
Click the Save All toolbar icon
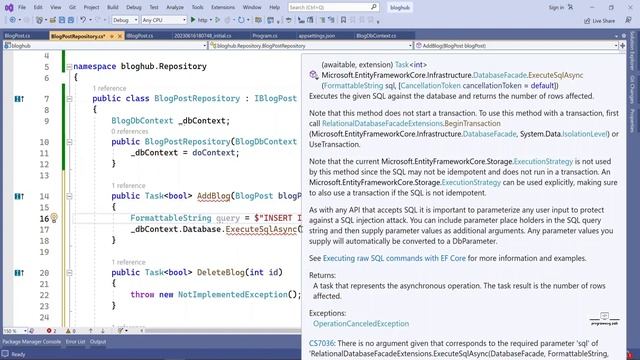[71, 20]
